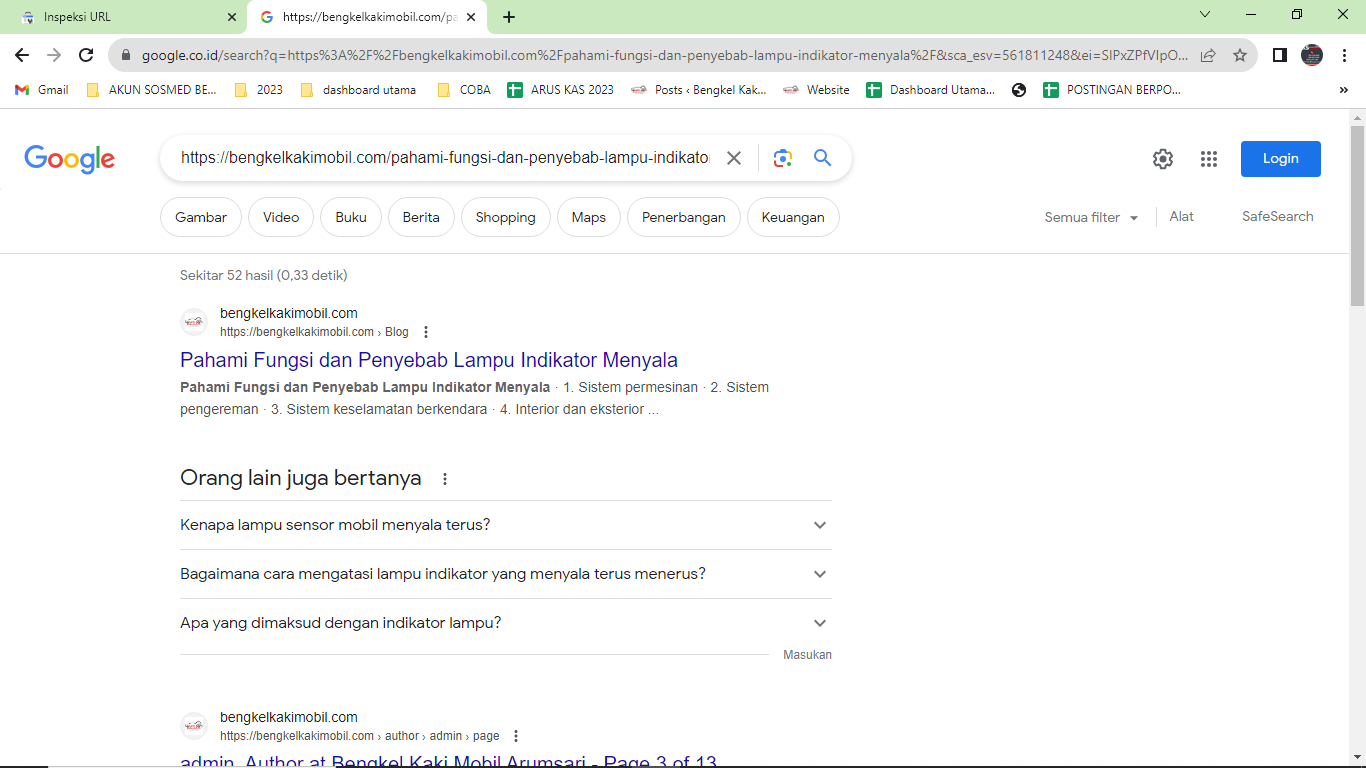Open the 2023 bookmark folder
The image size is (1366, 768).
[258, 90]
